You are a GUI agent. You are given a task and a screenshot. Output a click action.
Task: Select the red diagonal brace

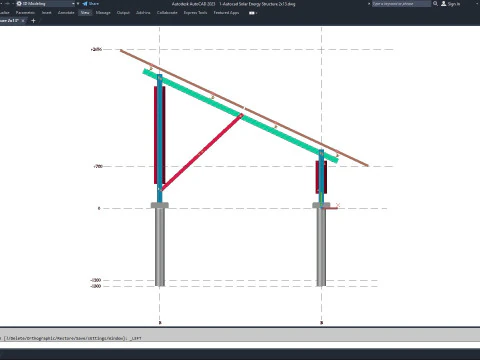pyautogui.click(x=202, y=153)
